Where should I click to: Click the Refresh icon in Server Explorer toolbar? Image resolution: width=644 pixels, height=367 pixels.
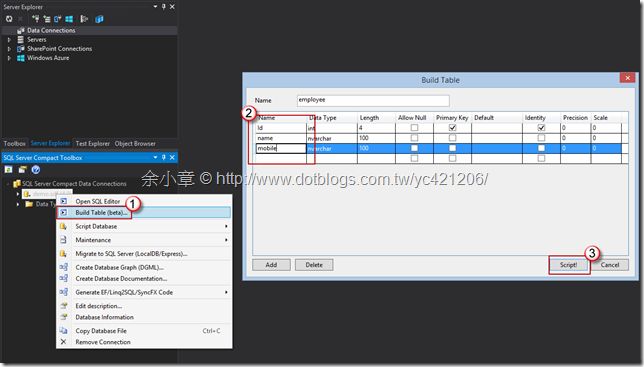coord(9,19)
